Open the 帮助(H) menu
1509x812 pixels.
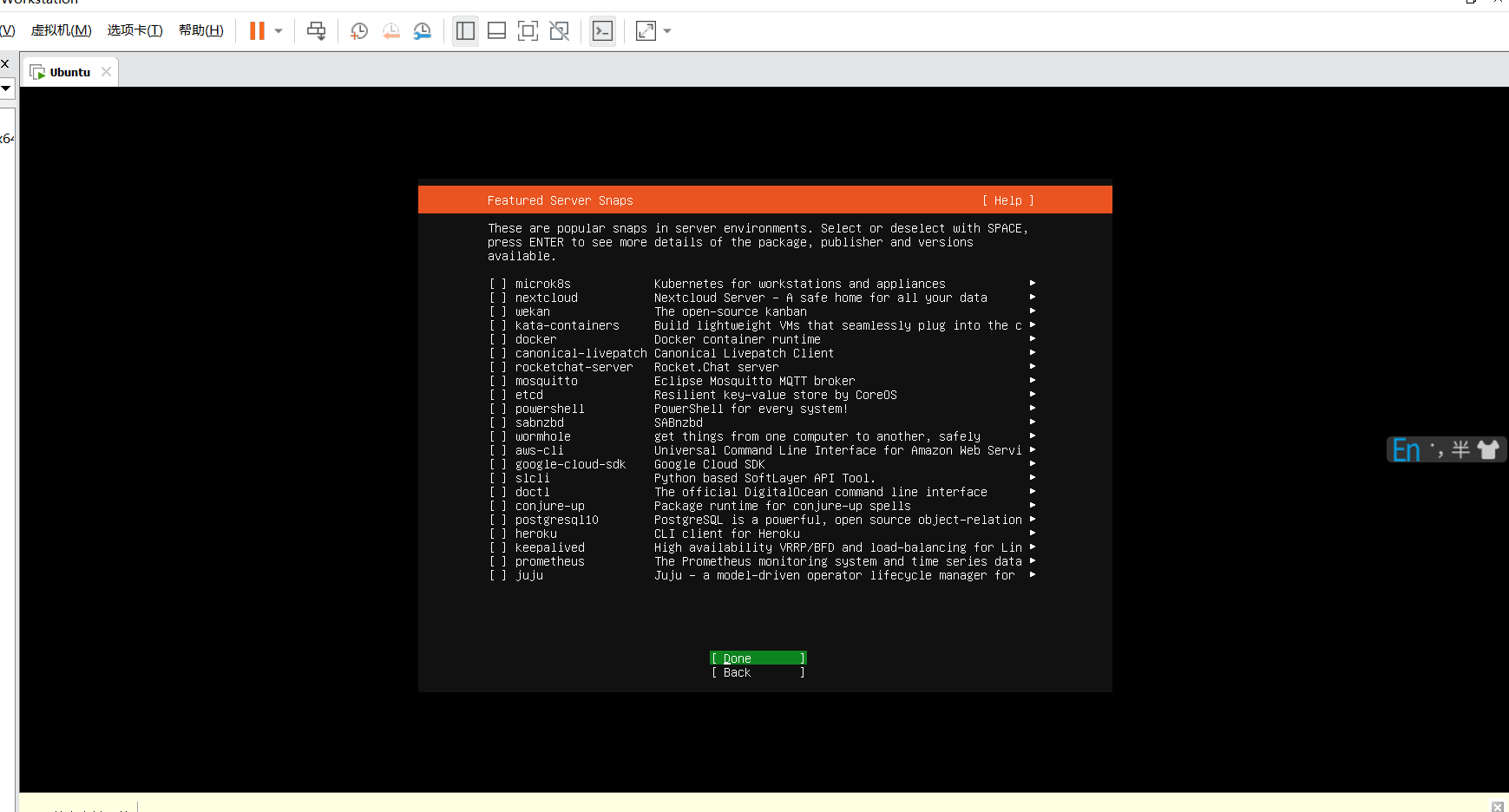(x=200, y=30)
